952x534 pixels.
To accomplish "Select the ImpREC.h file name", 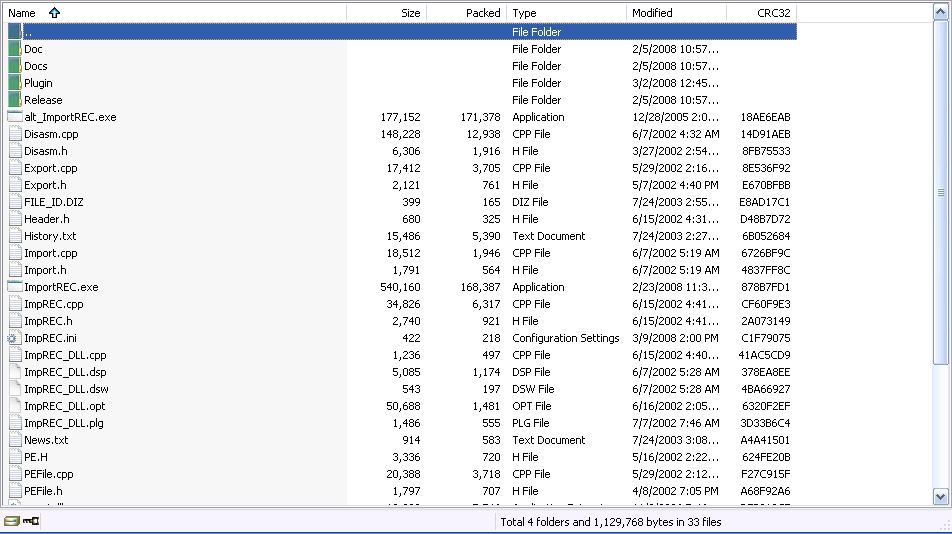I will click(48, 321).
